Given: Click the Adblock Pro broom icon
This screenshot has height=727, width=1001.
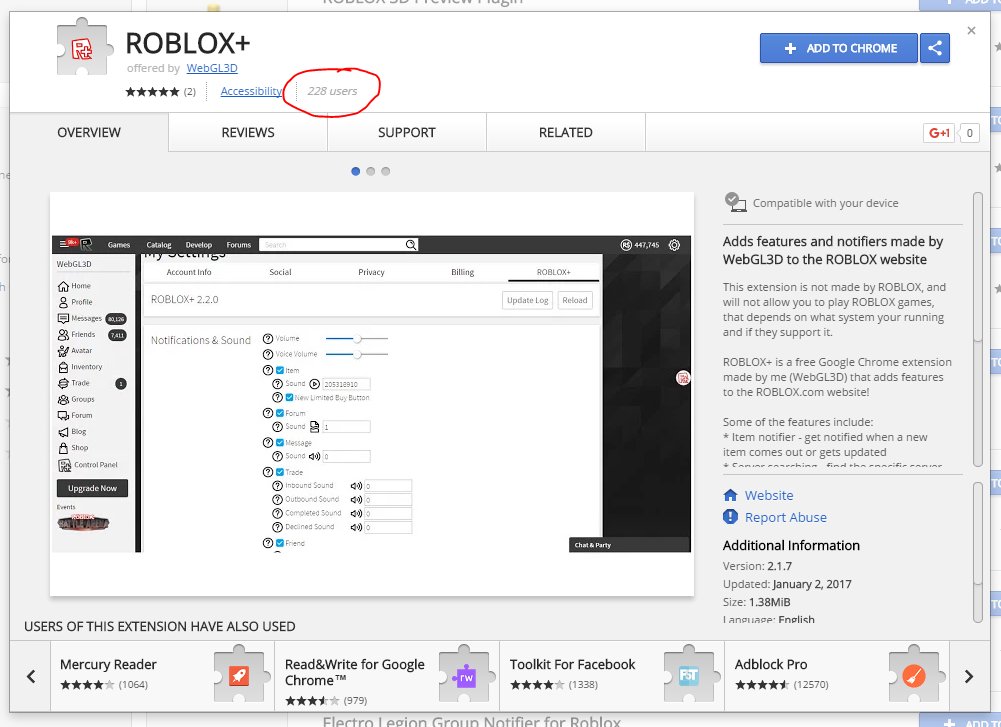Looking at the screenshot, I should (914, 675).
